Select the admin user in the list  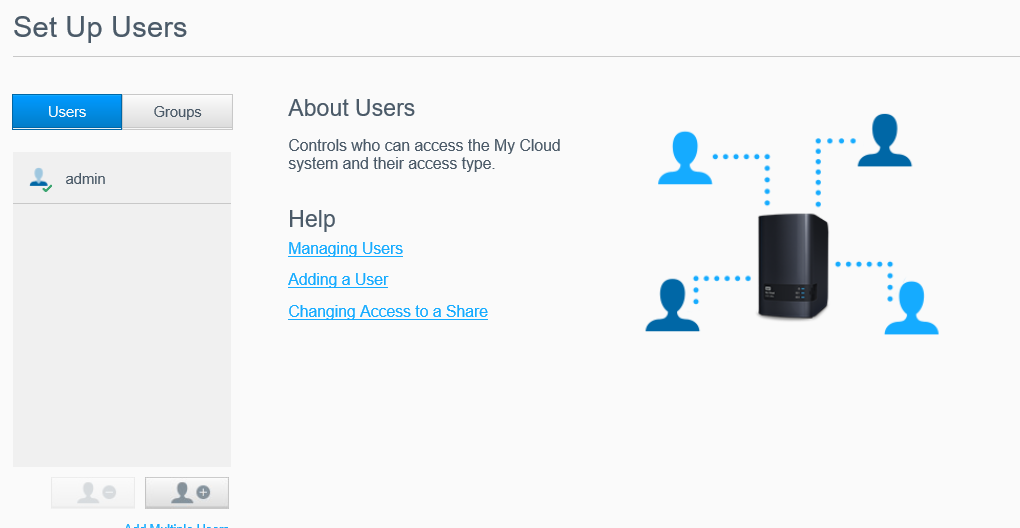pyautogui.click(x=85, y=179)
